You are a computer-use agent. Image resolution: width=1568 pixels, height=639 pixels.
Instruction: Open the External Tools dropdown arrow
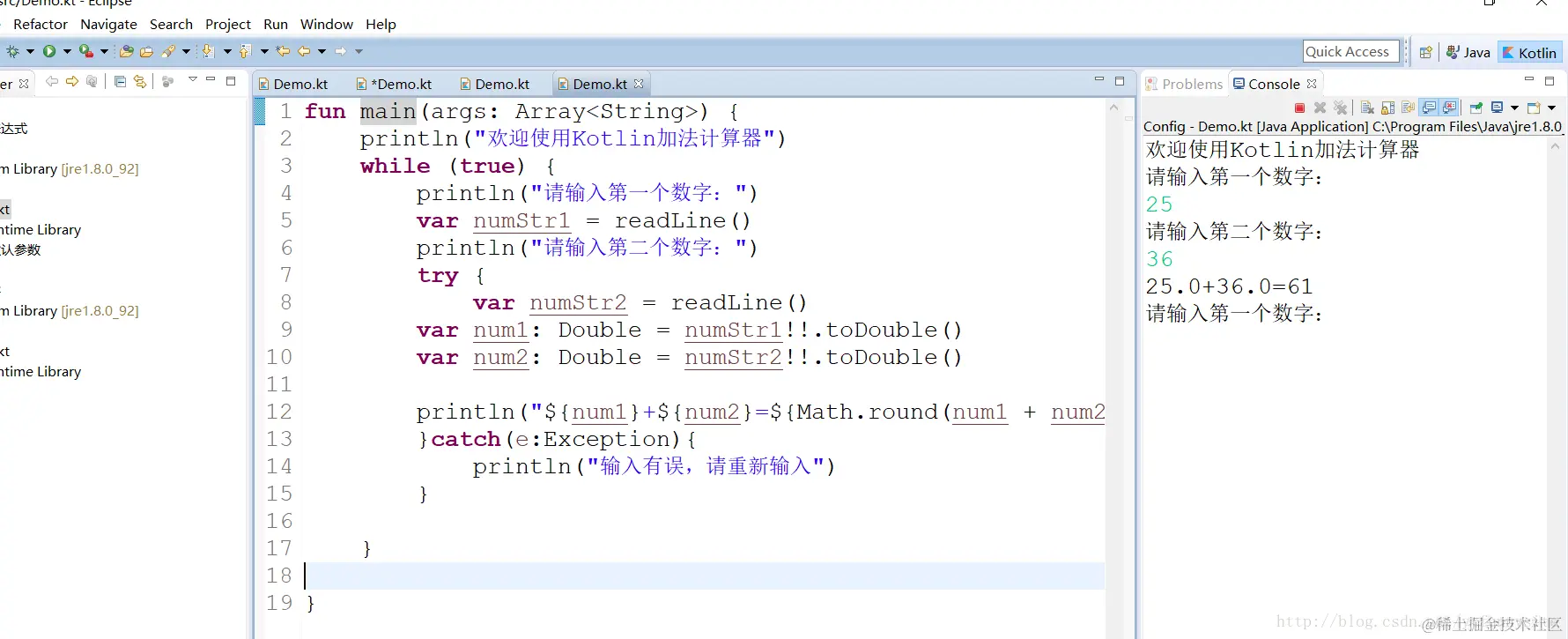tap(104, 51)
